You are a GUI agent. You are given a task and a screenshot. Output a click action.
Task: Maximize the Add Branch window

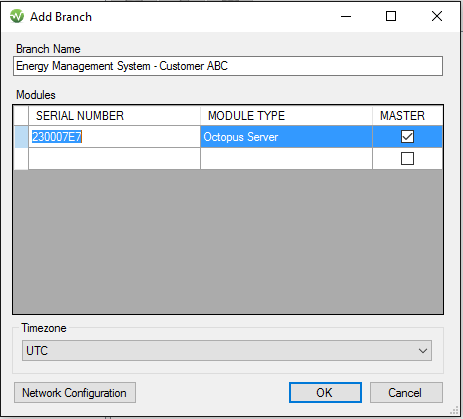coord(391,16)
